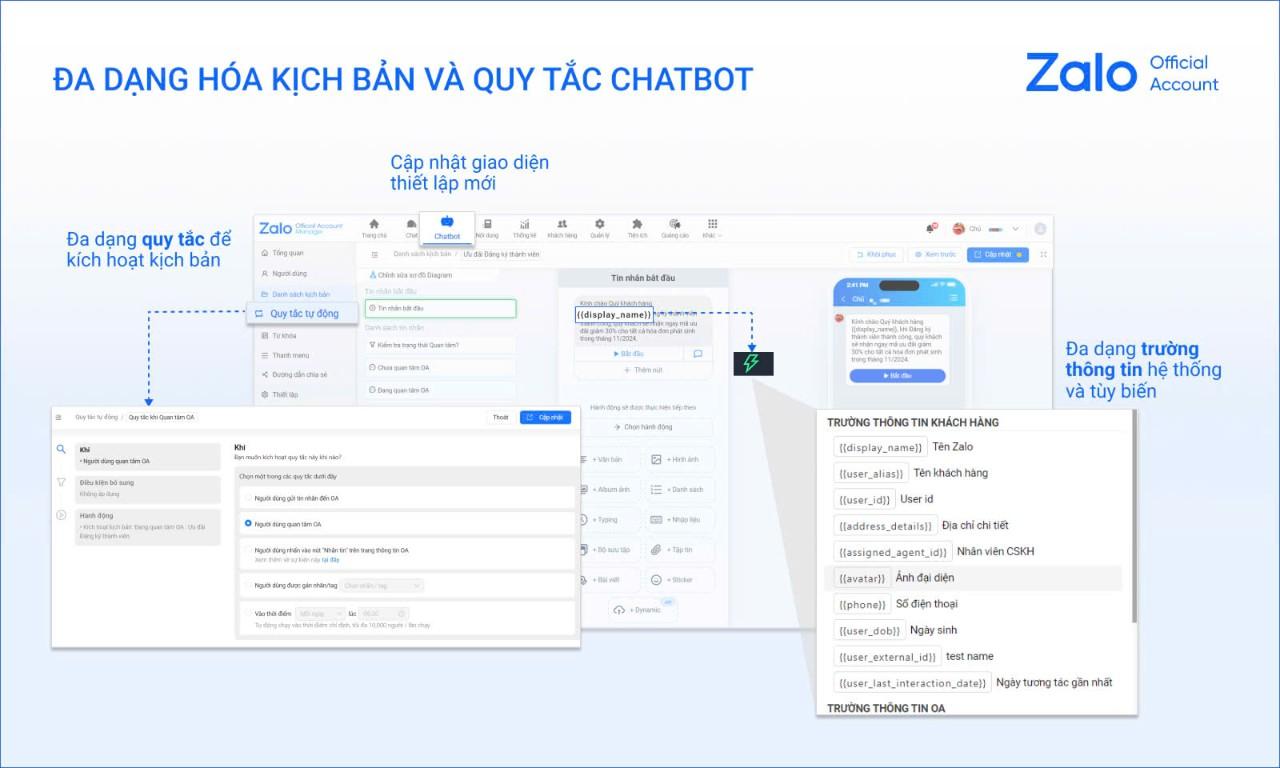Open the Thống kê statistics tab
The height and width of the screenshot is (768, 1280).
524,229
